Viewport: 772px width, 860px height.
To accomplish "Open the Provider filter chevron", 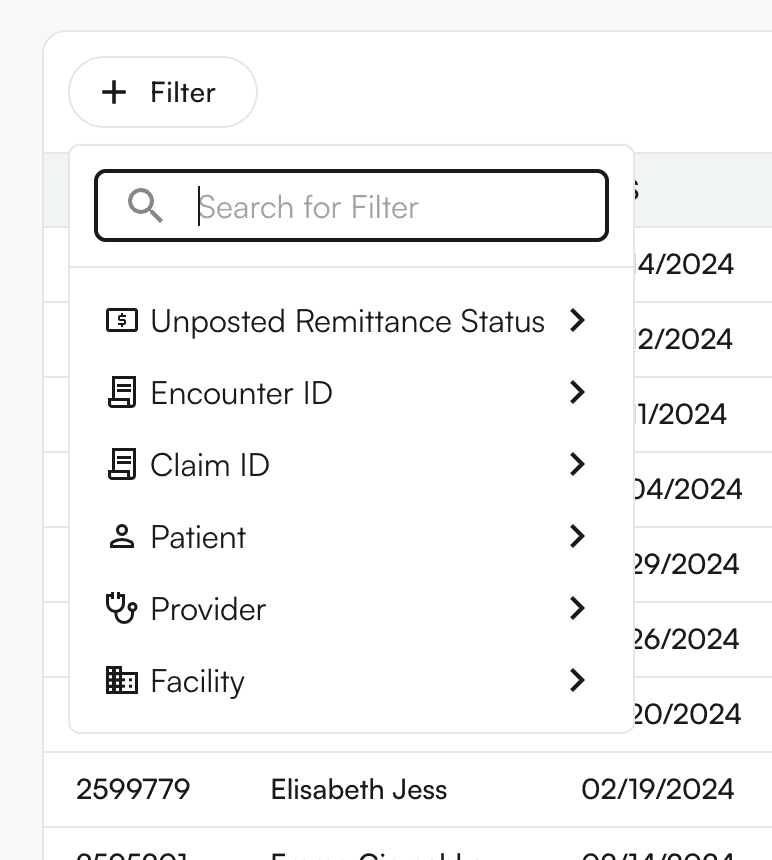I will [576, 609].
